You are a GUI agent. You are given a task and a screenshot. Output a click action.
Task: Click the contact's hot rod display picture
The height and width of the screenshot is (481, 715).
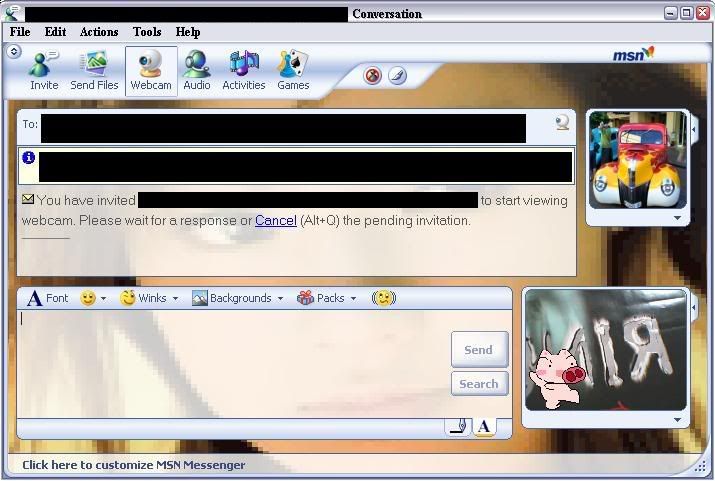coord(637,160)
